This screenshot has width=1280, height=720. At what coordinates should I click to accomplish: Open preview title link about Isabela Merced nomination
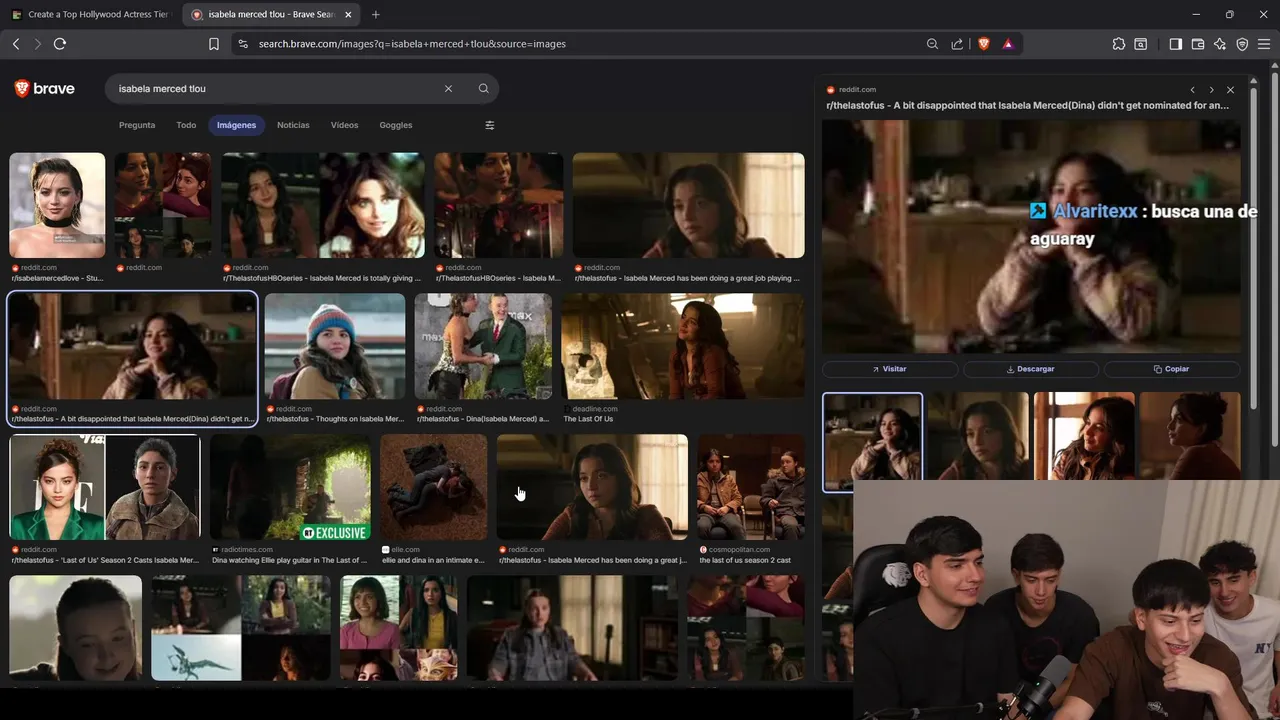(x=1027, y=105)
